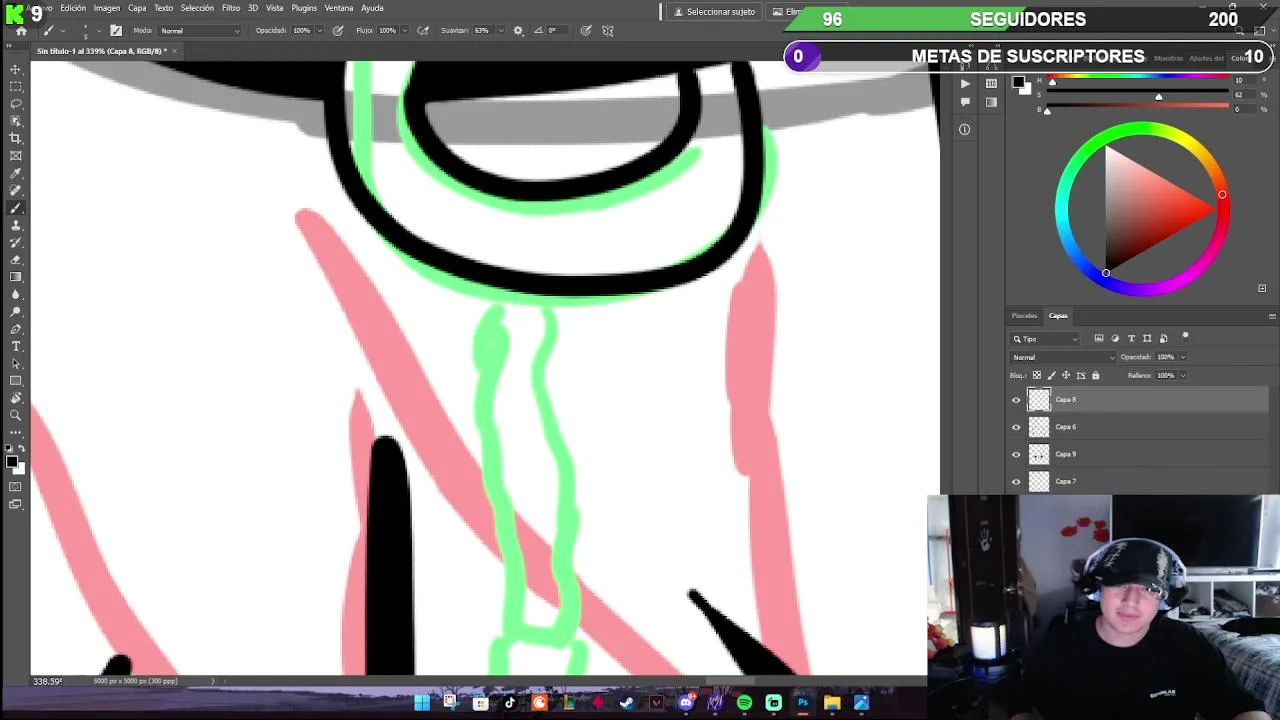
Task: Toggle pressure for size
Action: (585, 31)
